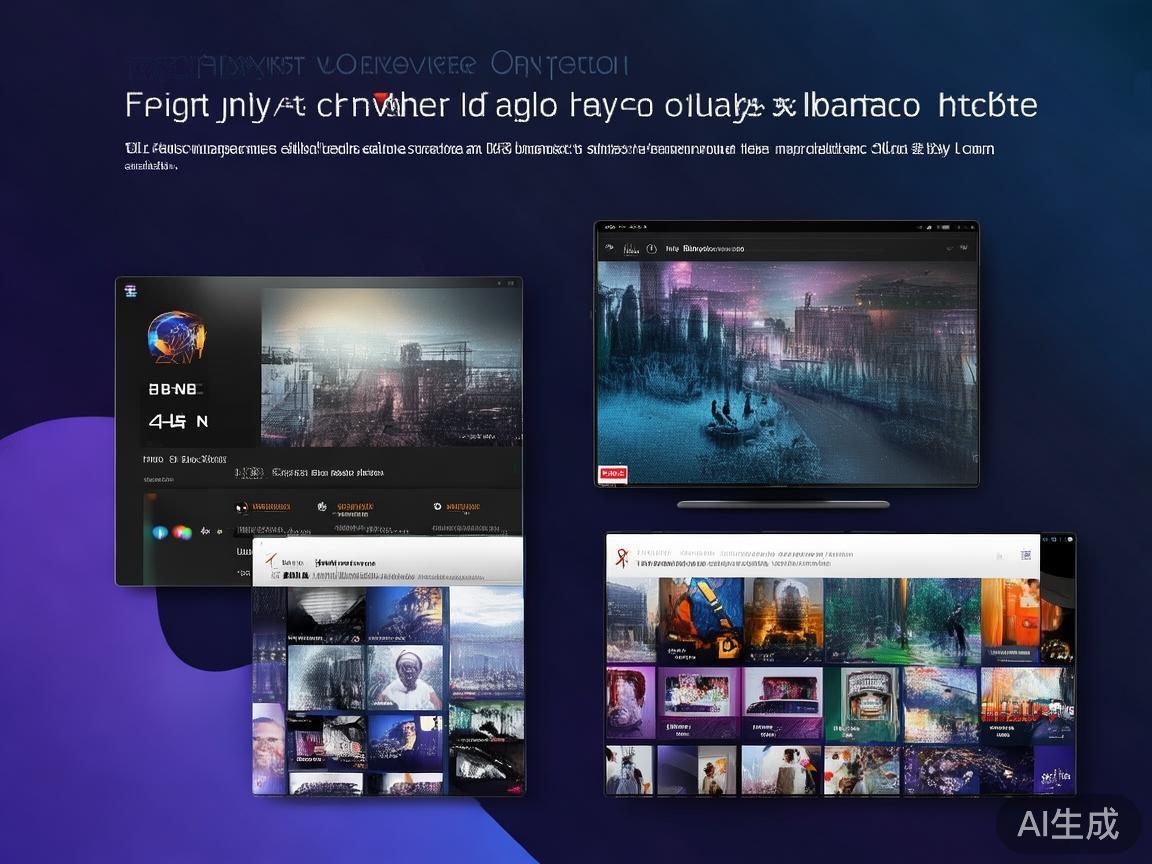The image size is (1152, 864).
Task: Open the vintage radio thumbnail on teal background
Action: pos(863,704)
